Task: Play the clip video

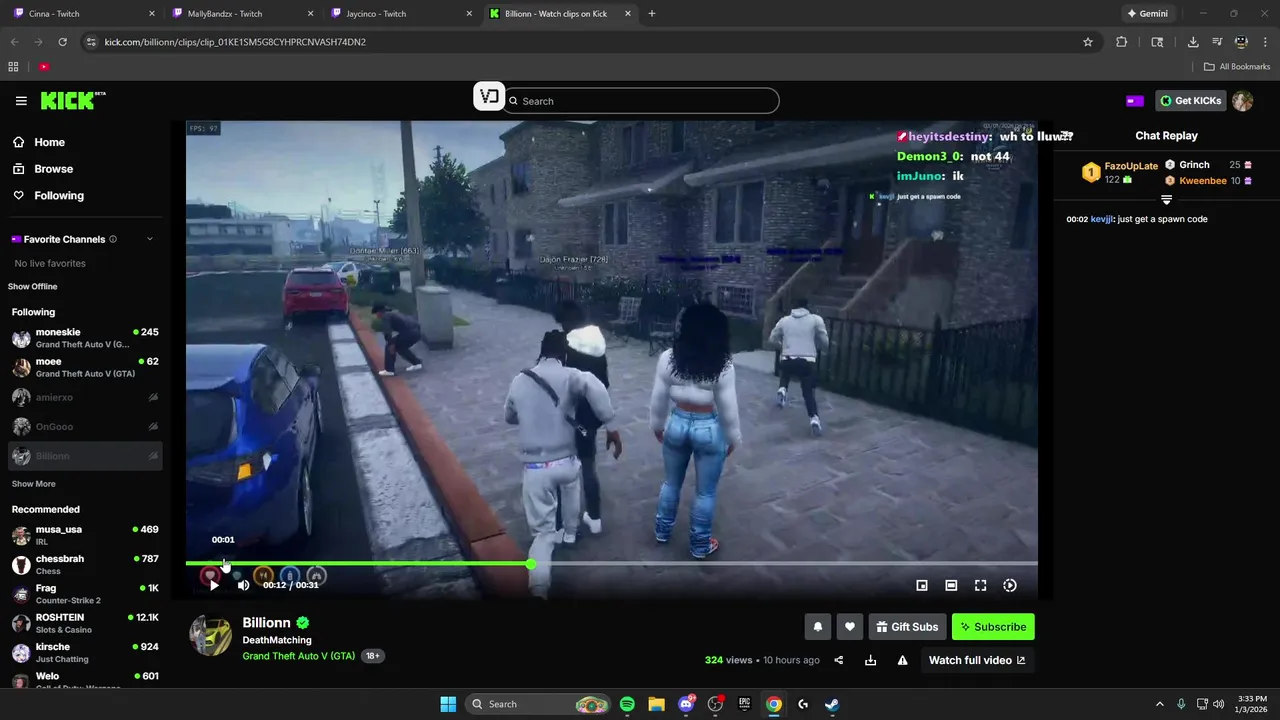Action: point(214,585)
